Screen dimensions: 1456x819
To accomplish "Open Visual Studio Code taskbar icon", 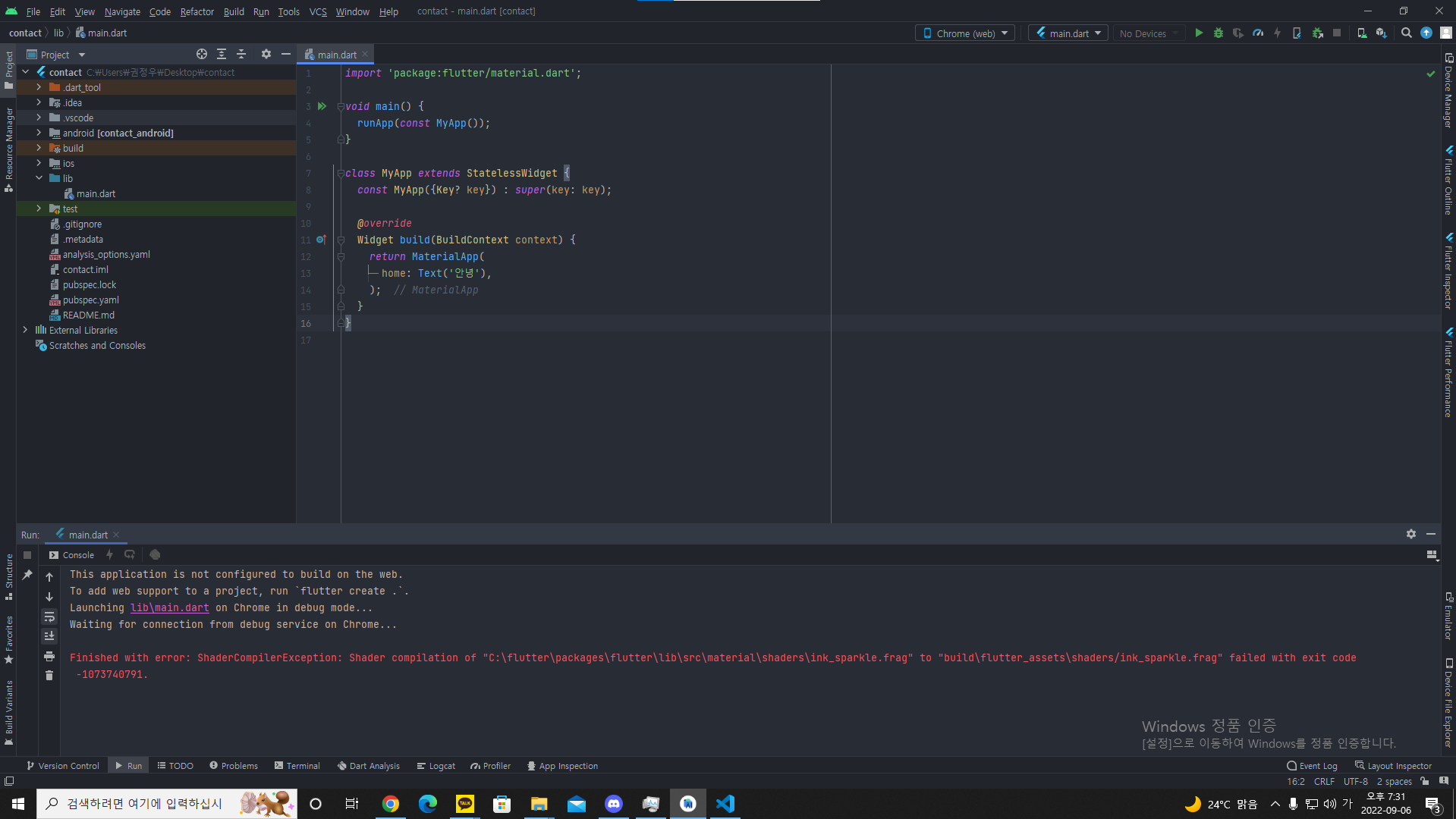I will pos(725,804).
